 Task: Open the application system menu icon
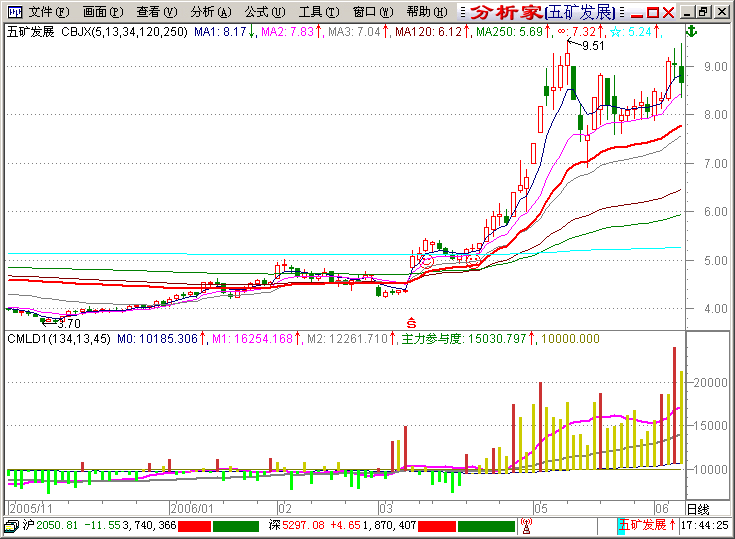click(x=14, y=12)
